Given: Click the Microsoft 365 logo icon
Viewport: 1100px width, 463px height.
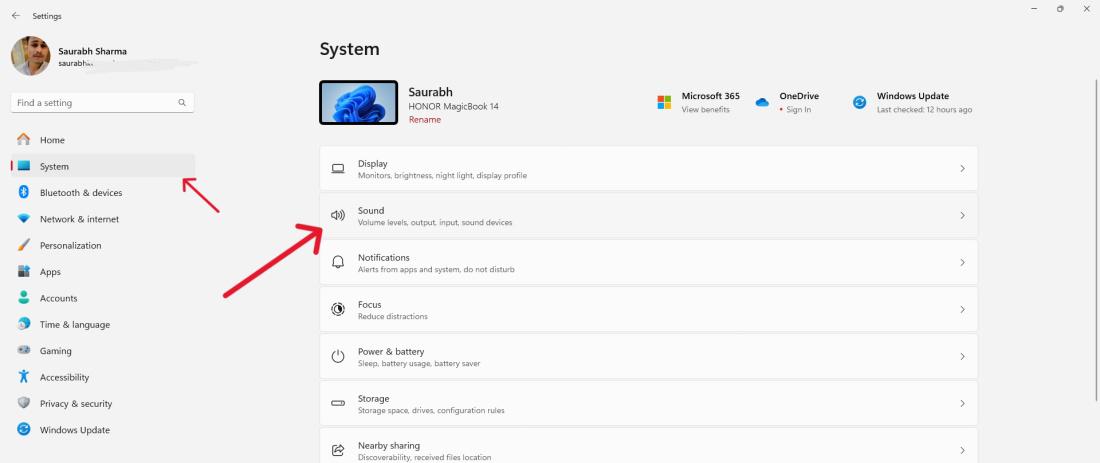Looking at the screenshot, I should (x=664, y=102).
